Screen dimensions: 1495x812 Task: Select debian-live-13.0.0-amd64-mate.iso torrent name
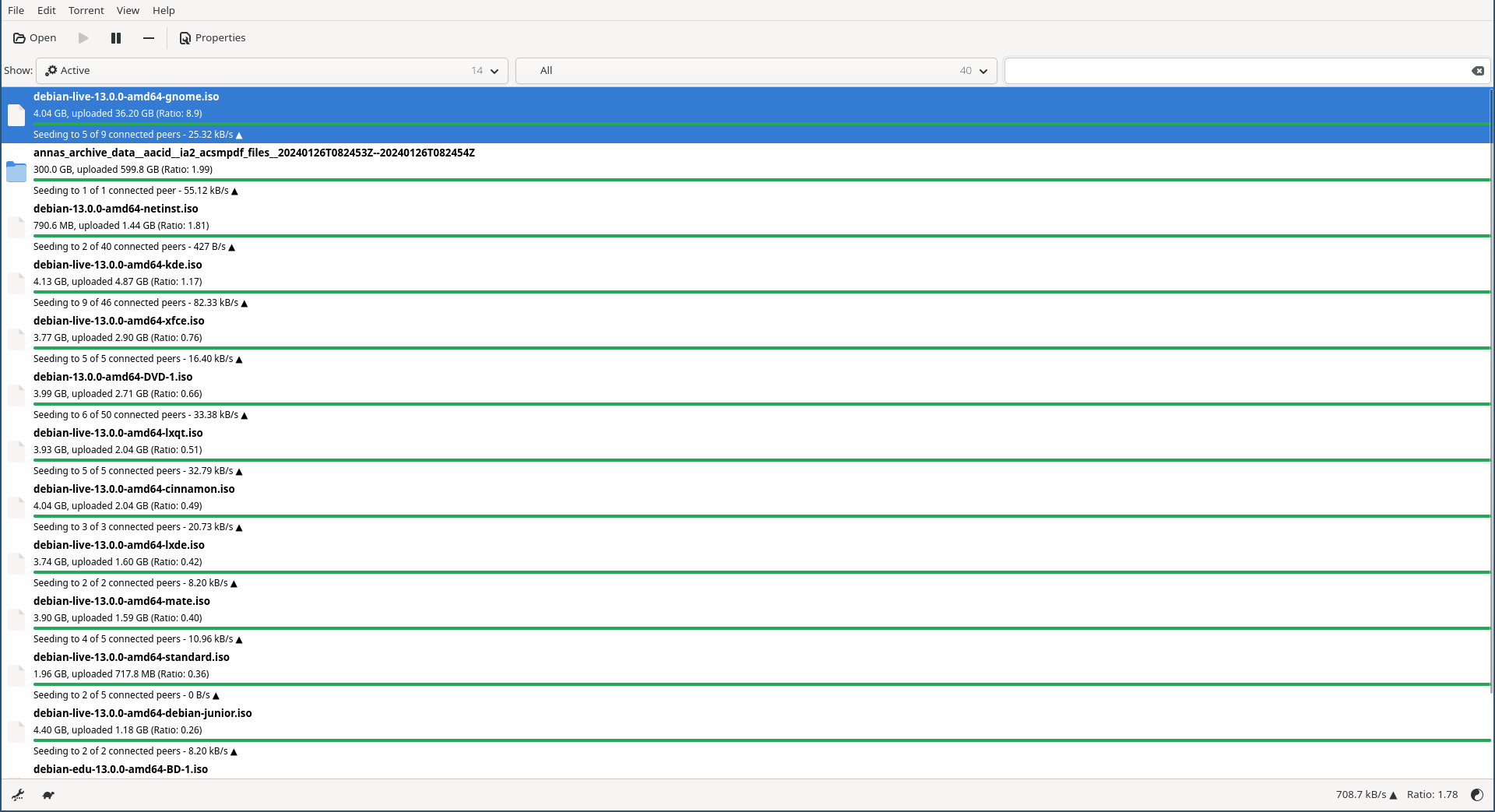pyautogui.click(x=121, y=601)
